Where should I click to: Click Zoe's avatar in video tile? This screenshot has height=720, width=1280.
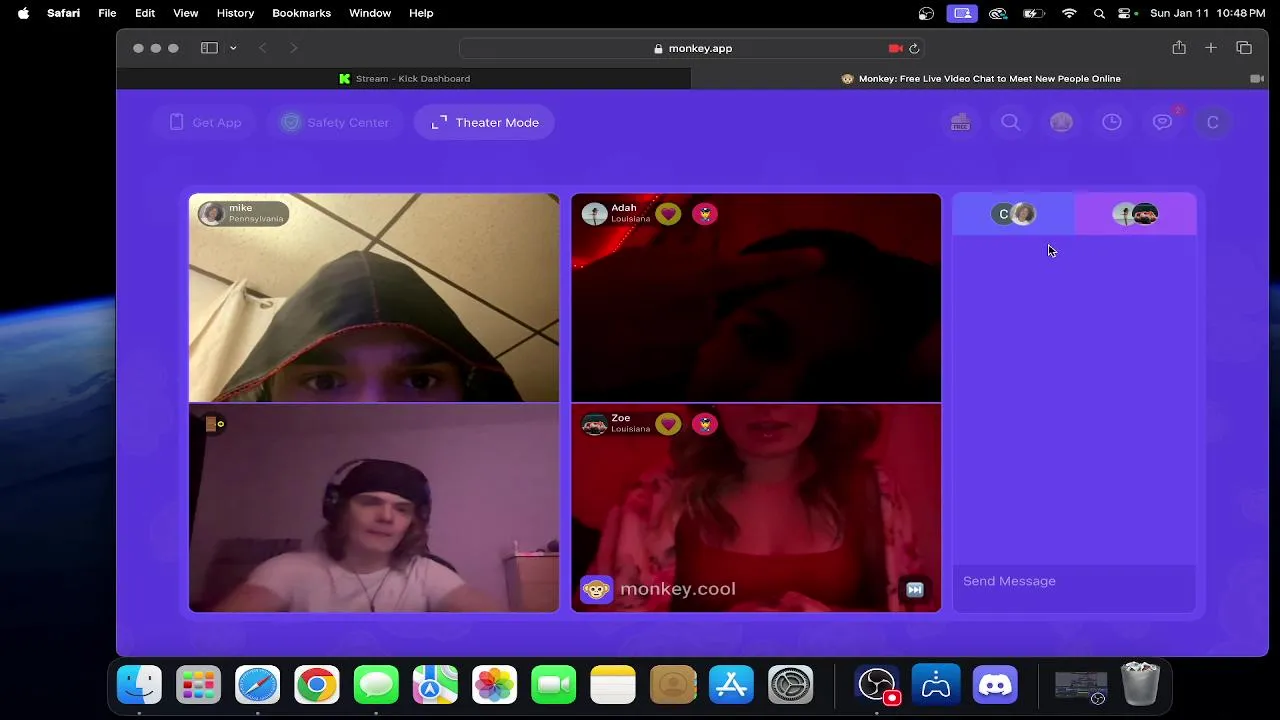(x=594, y=424)
